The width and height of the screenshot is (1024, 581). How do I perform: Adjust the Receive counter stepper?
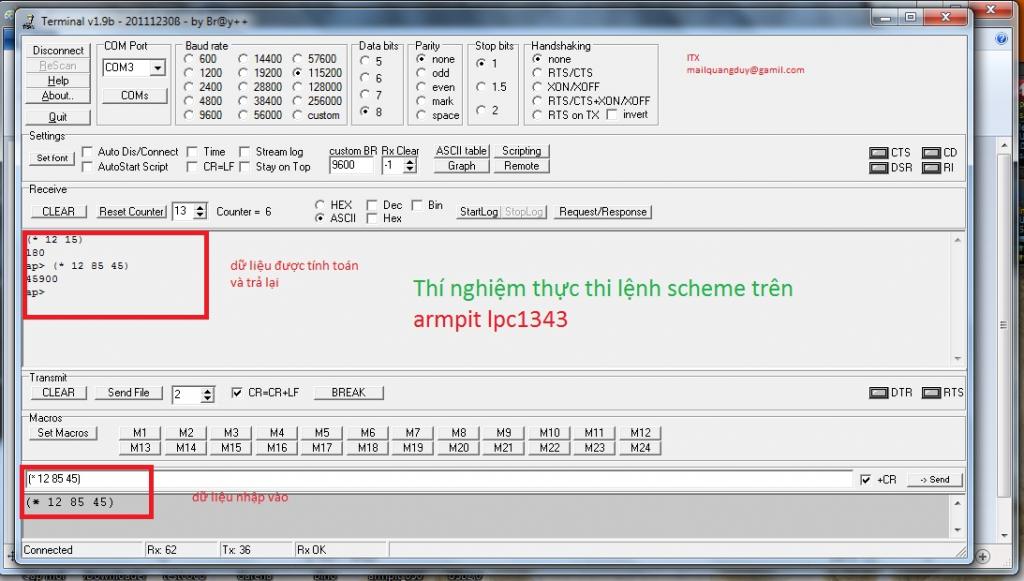(x=200, y=212)
